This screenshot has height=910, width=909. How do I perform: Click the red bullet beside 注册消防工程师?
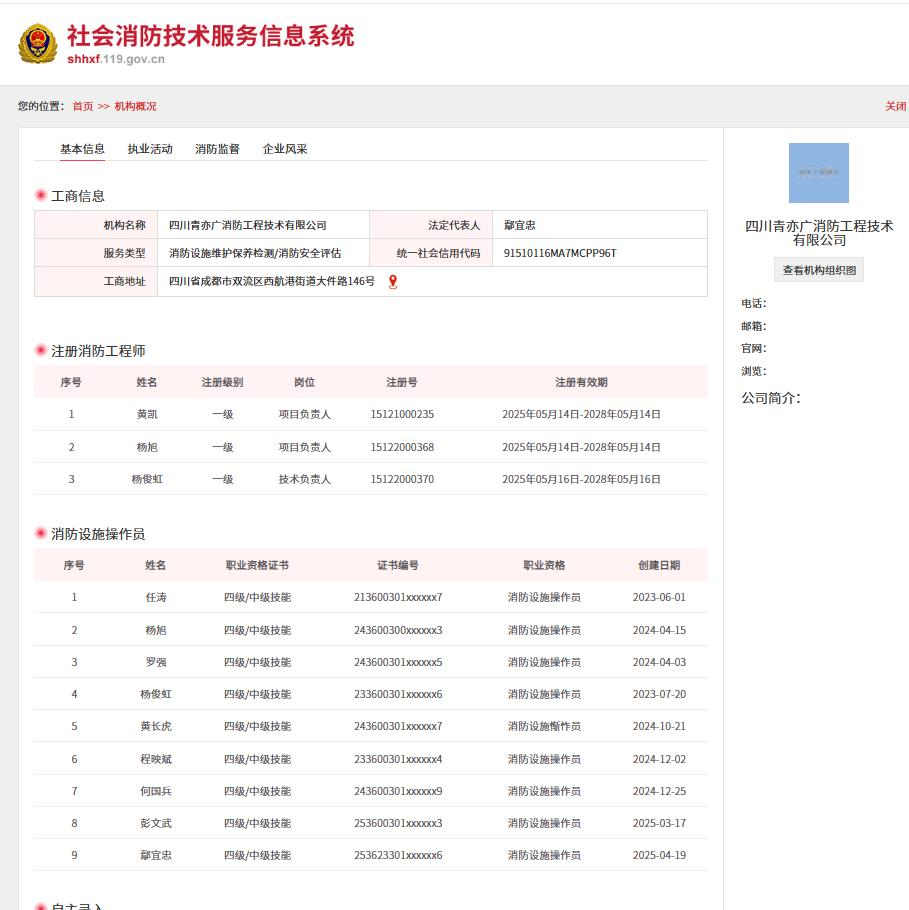[39, 351]
